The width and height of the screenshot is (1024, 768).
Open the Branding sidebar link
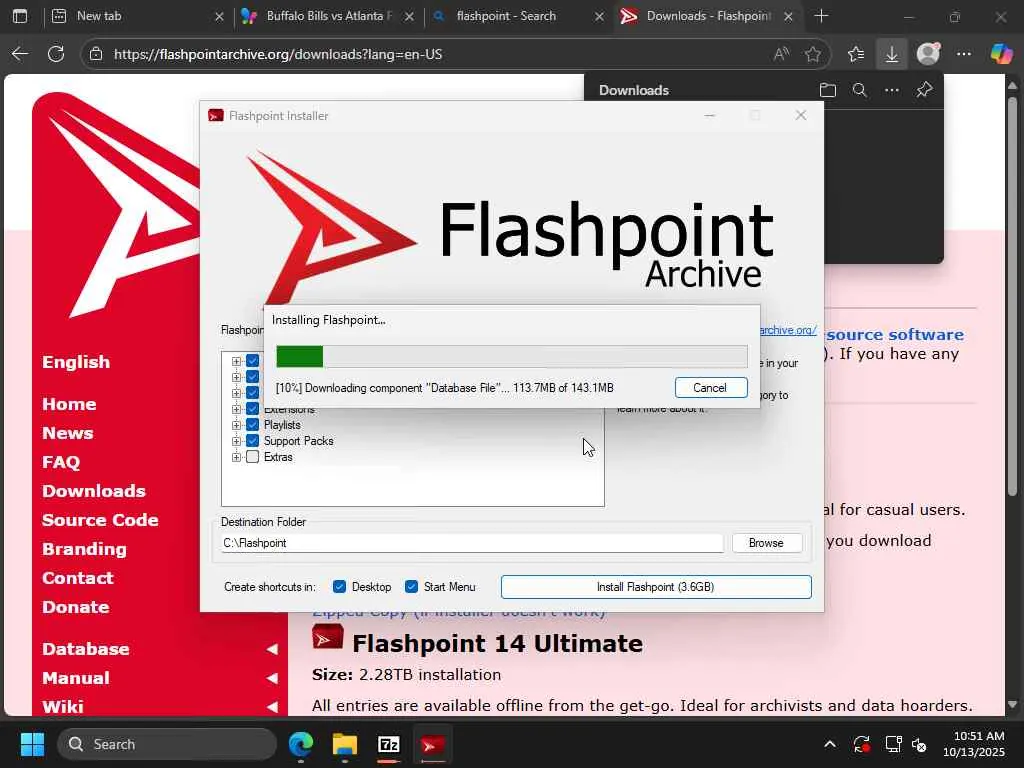(84, 549)
